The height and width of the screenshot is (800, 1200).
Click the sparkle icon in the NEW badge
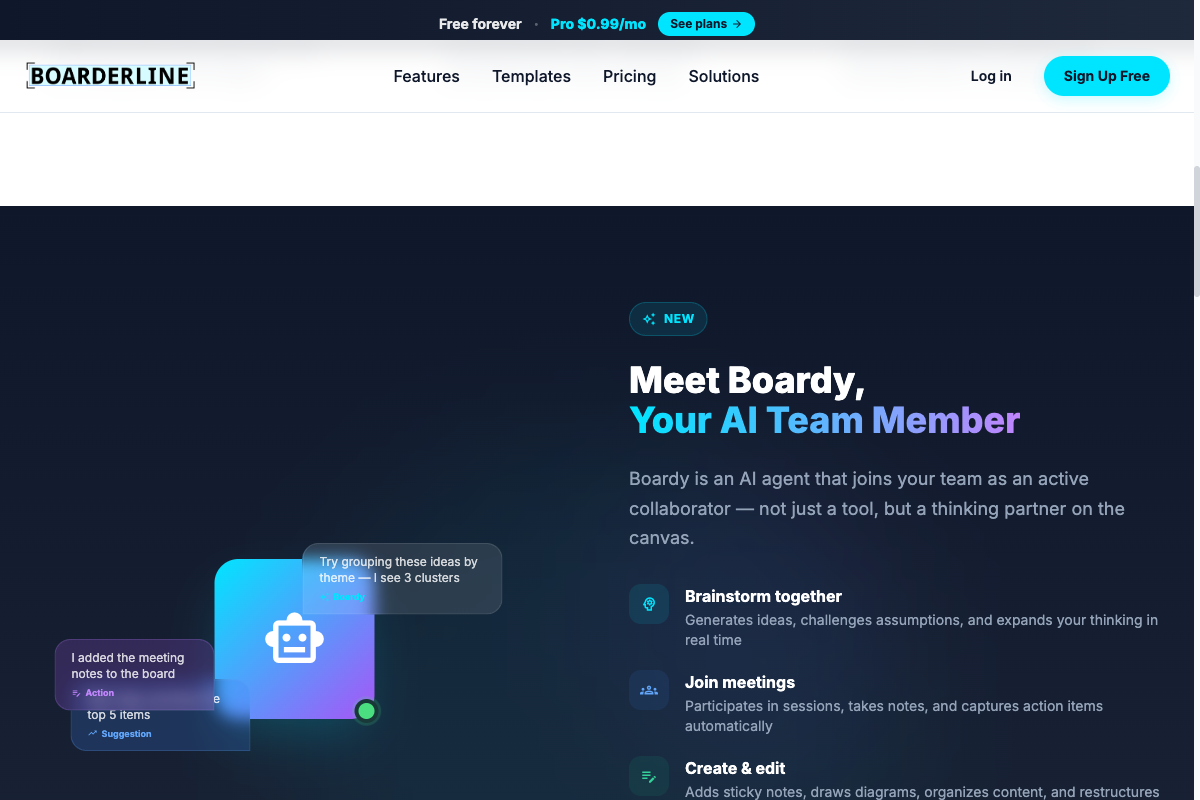click(647, 318)
